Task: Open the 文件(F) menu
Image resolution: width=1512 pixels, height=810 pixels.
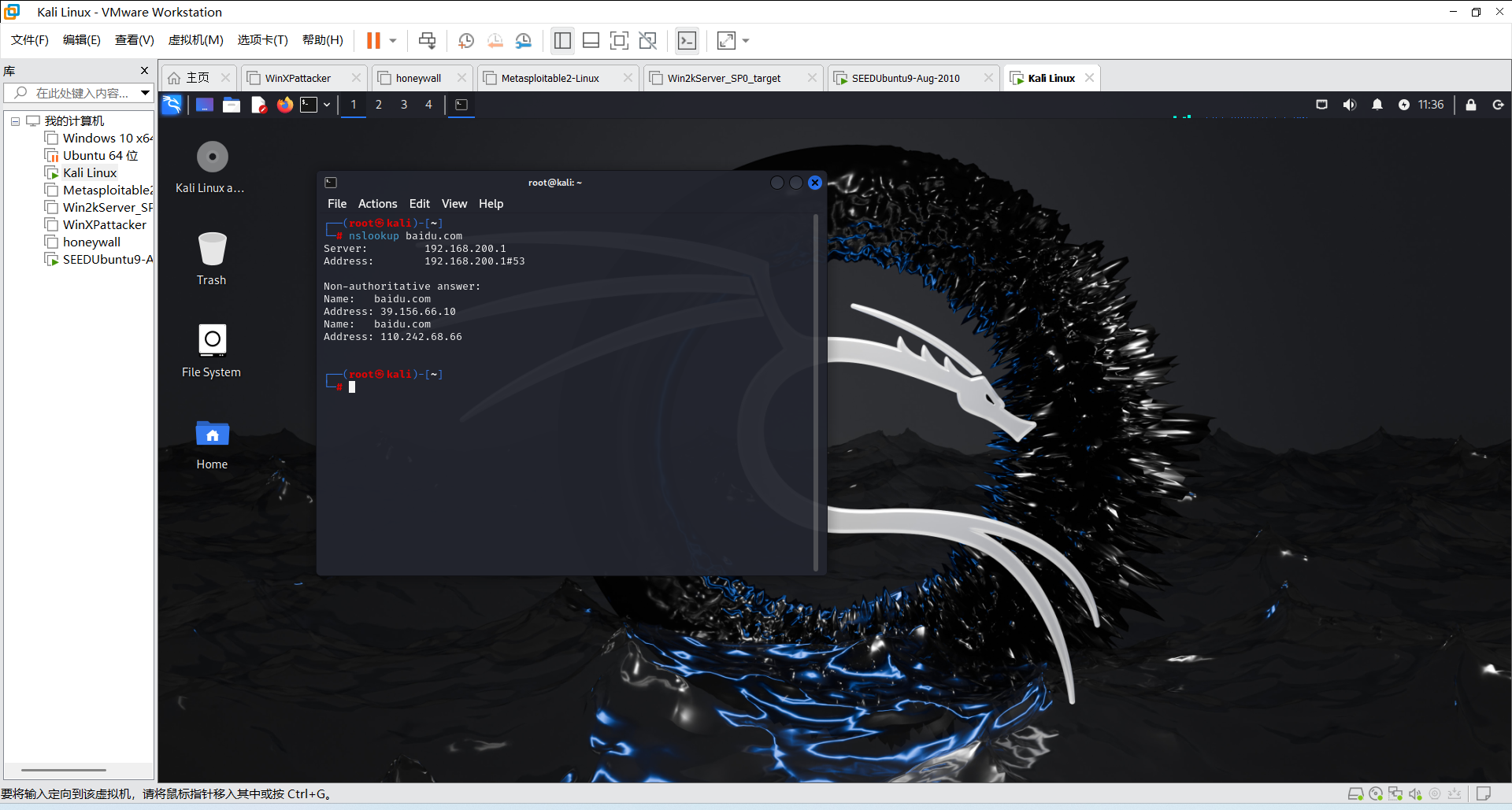Action: pyautogui.click(x=30, y=40)
